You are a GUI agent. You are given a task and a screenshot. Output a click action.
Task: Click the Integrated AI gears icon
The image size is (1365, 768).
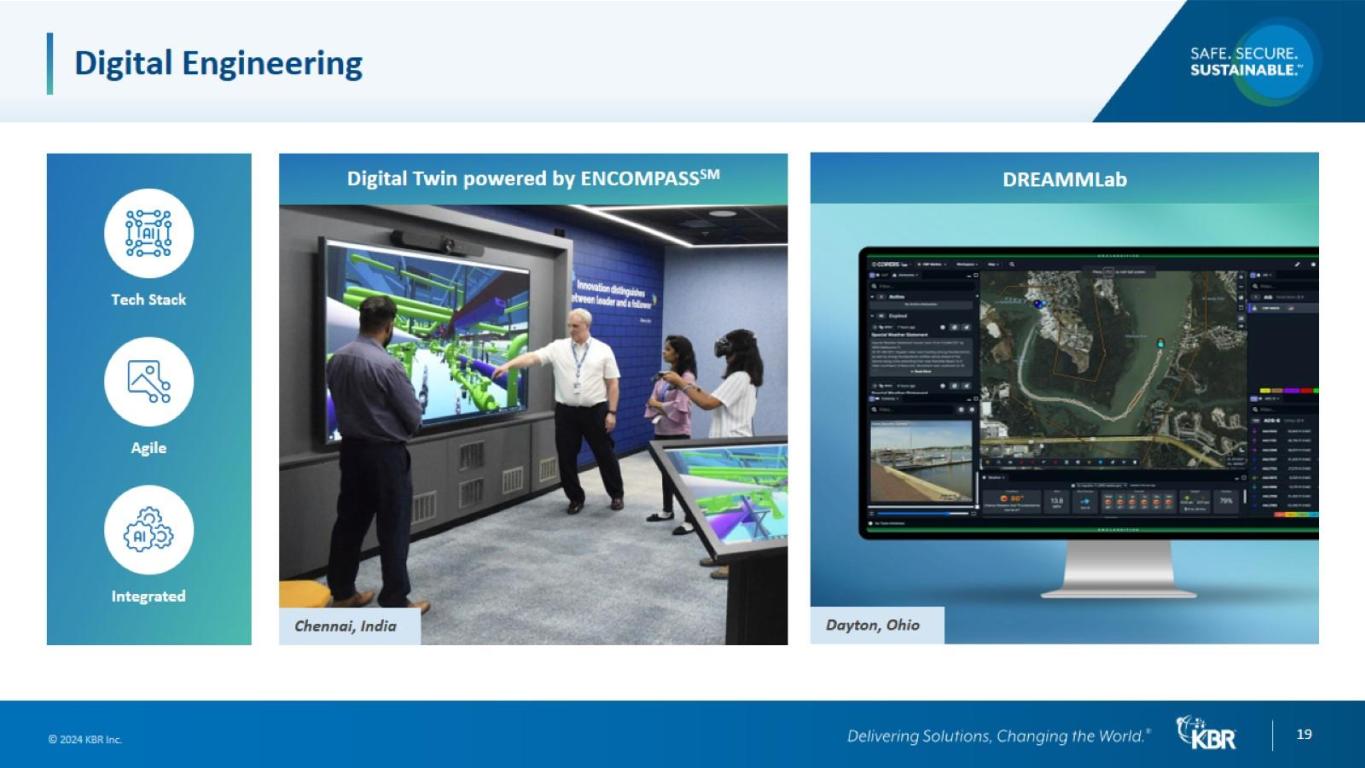148,529
